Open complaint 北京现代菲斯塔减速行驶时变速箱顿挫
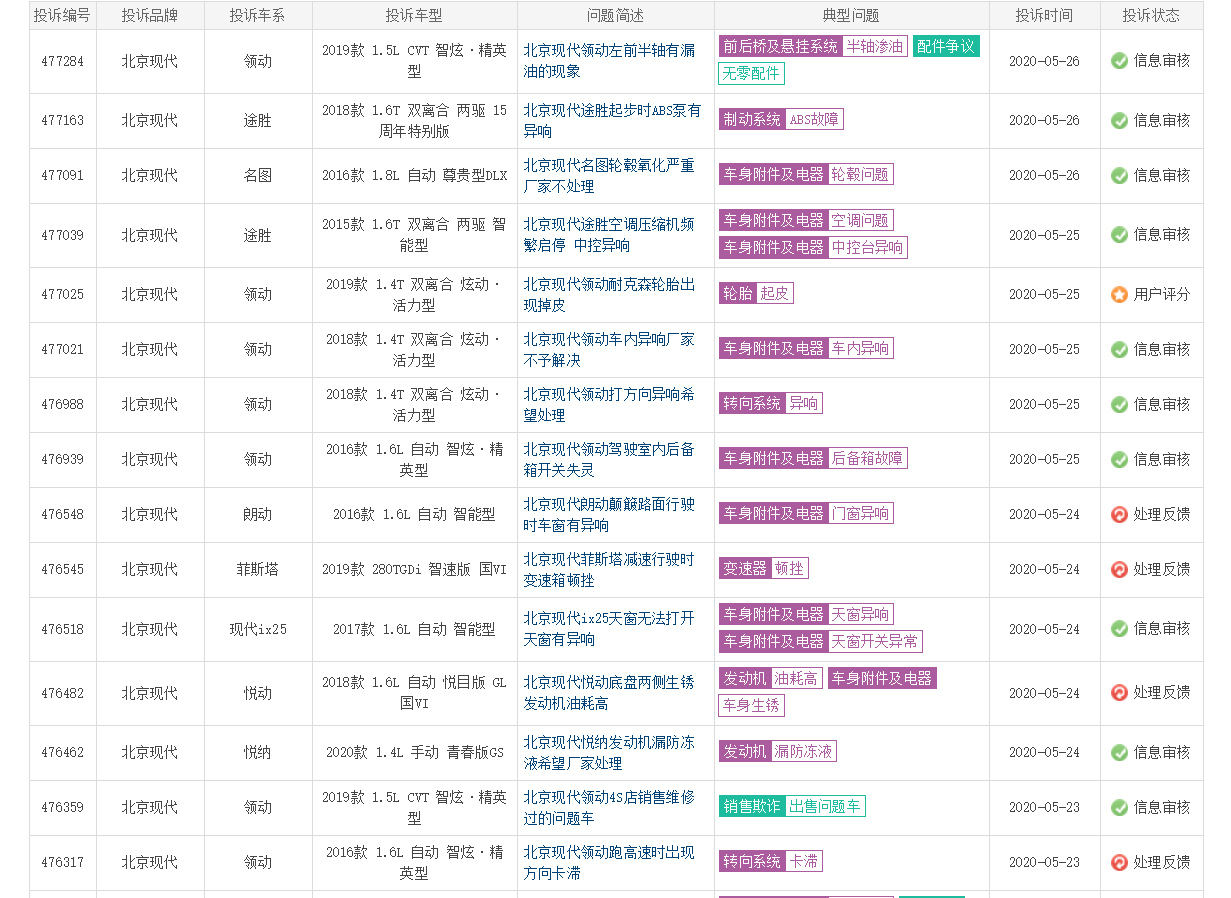Screen dimensions: 1231x898 point(609,570)
